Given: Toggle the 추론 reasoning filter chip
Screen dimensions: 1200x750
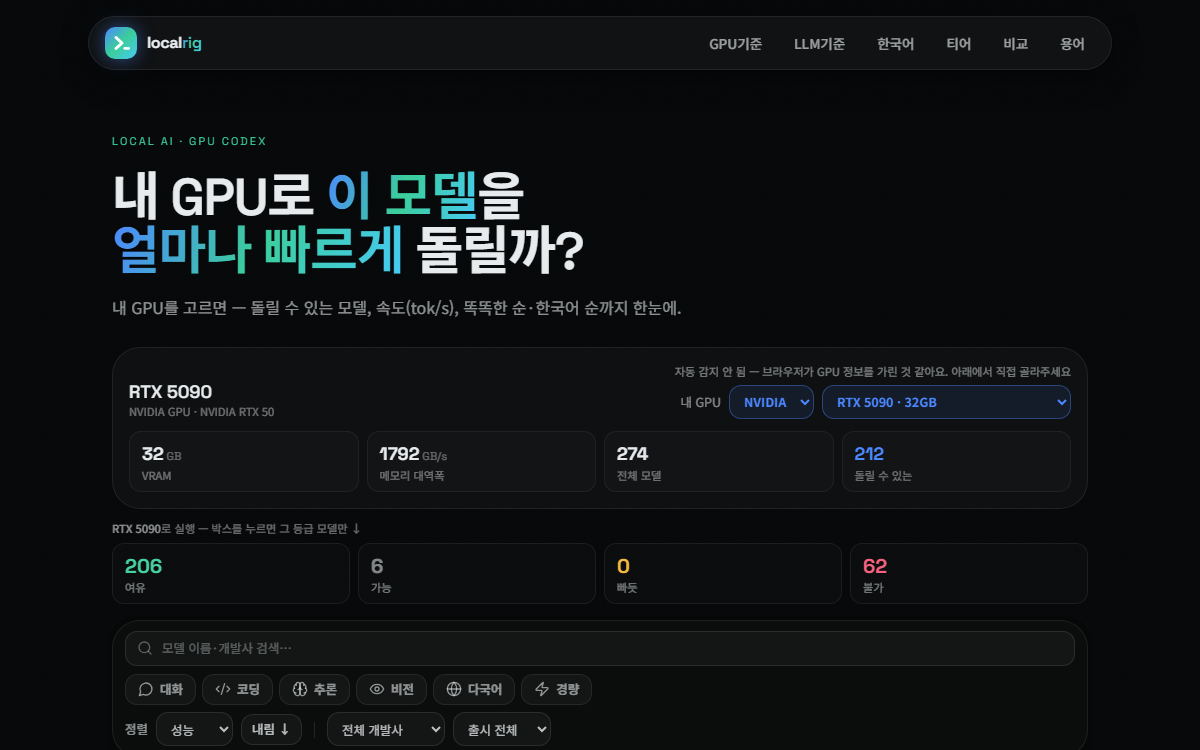Looking at the screenshot, I should tap(314, 689).
